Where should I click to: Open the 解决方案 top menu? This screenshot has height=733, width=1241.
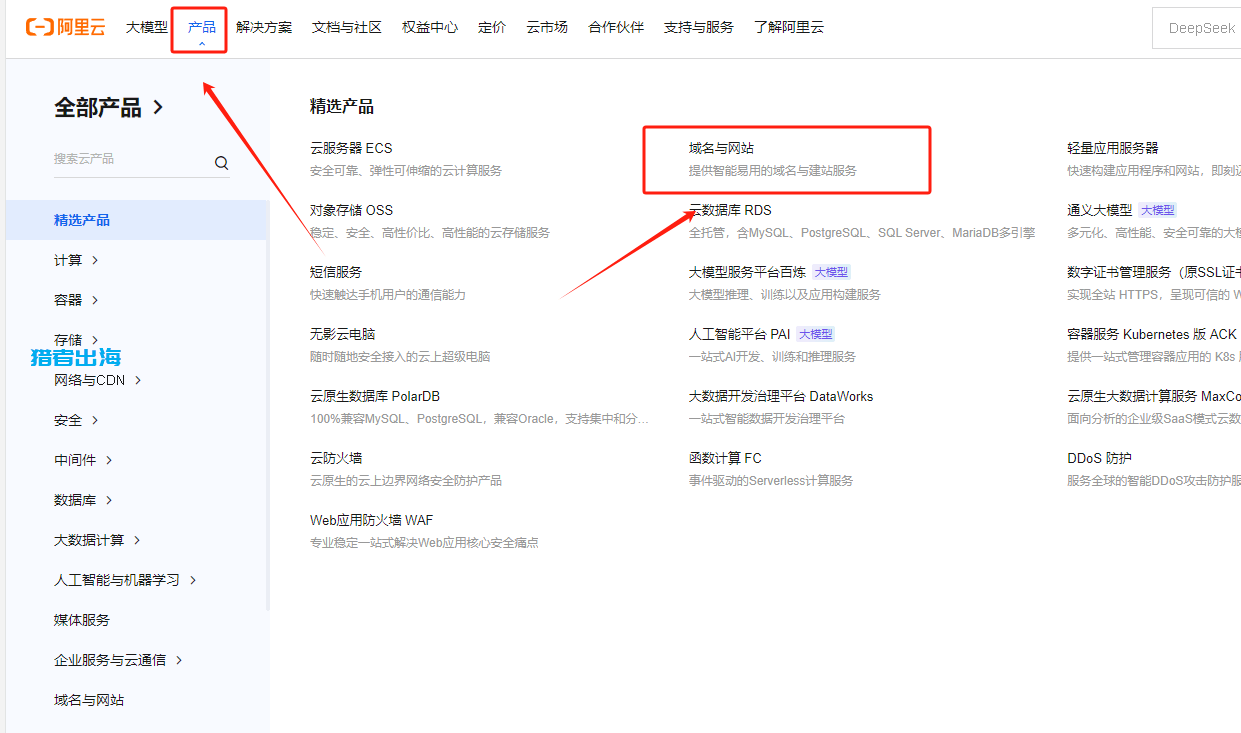pyautogui.click(x=264, y=27)
